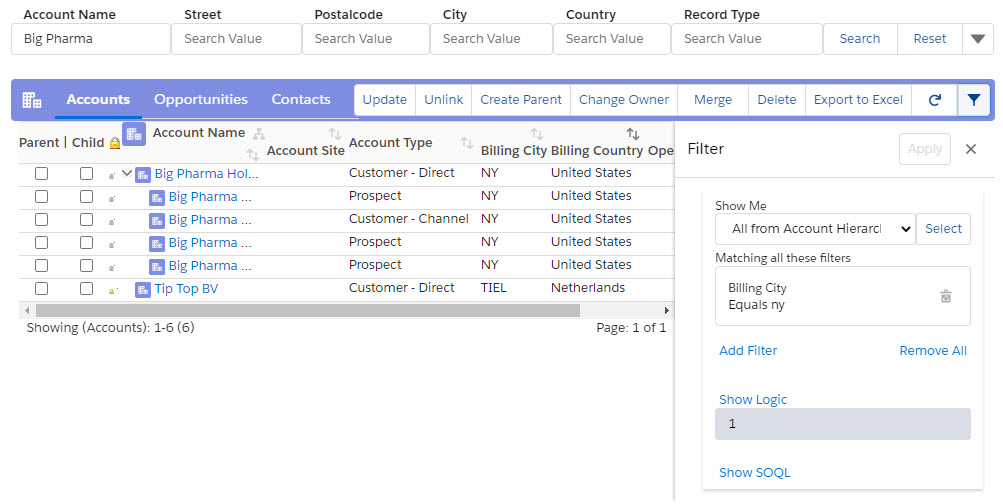Click the hierarchy icon beside the Account Name header
The width and height of the screenshot is (1003, 504).
[258, 134]
